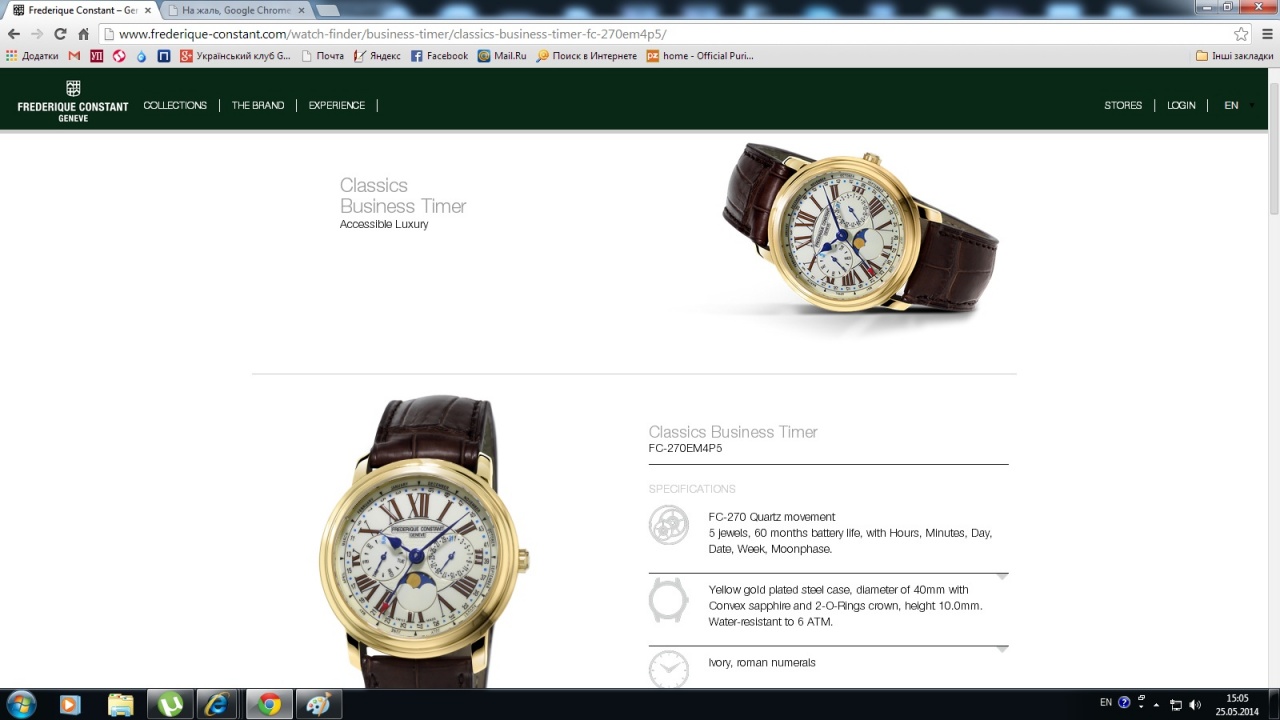
Task: Click the dial clock specification icon
Action: [x=668, y=668]
